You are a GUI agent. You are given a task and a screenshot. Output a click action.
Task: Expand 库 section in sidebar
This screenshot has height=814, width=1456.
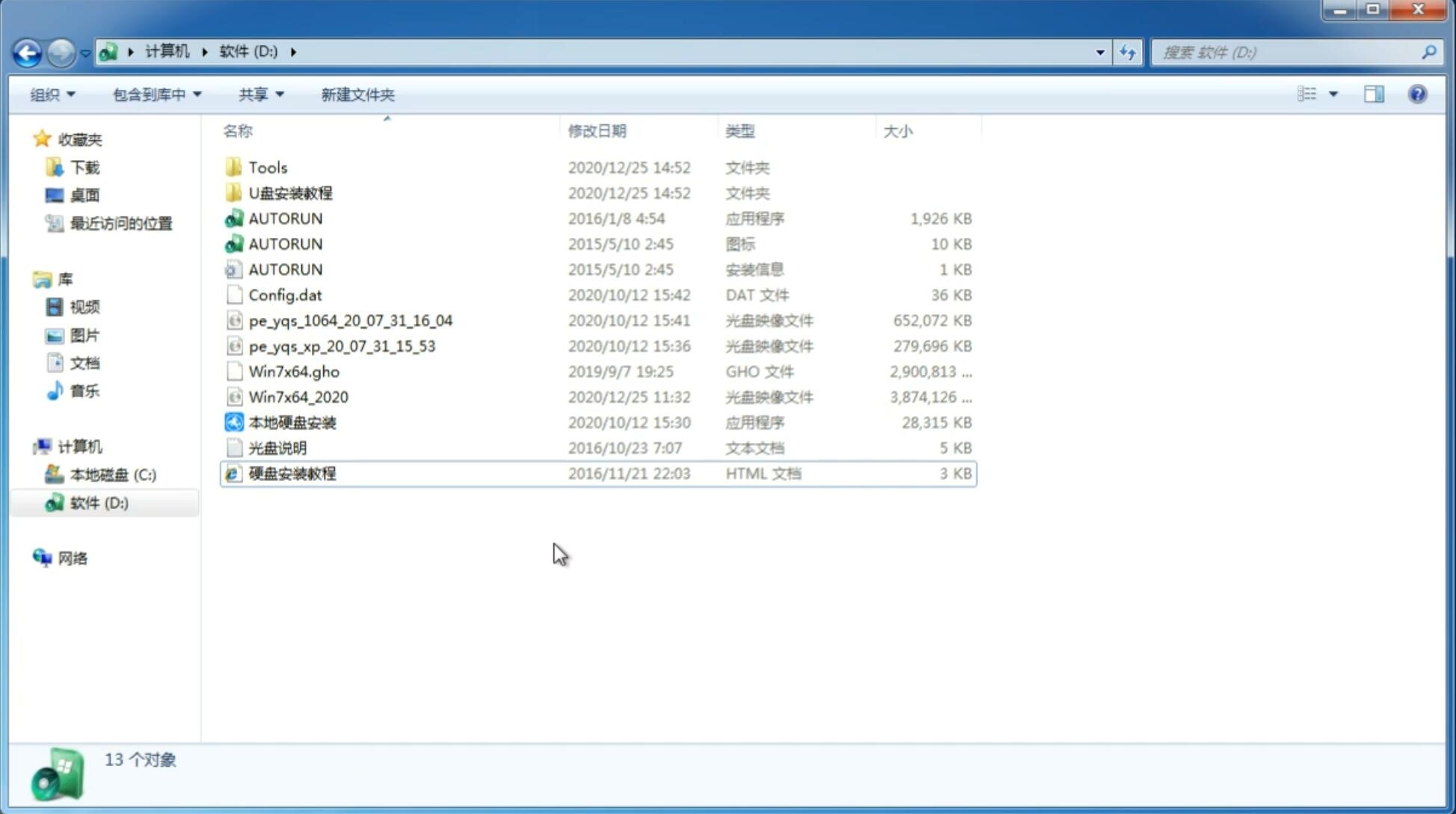28,278
